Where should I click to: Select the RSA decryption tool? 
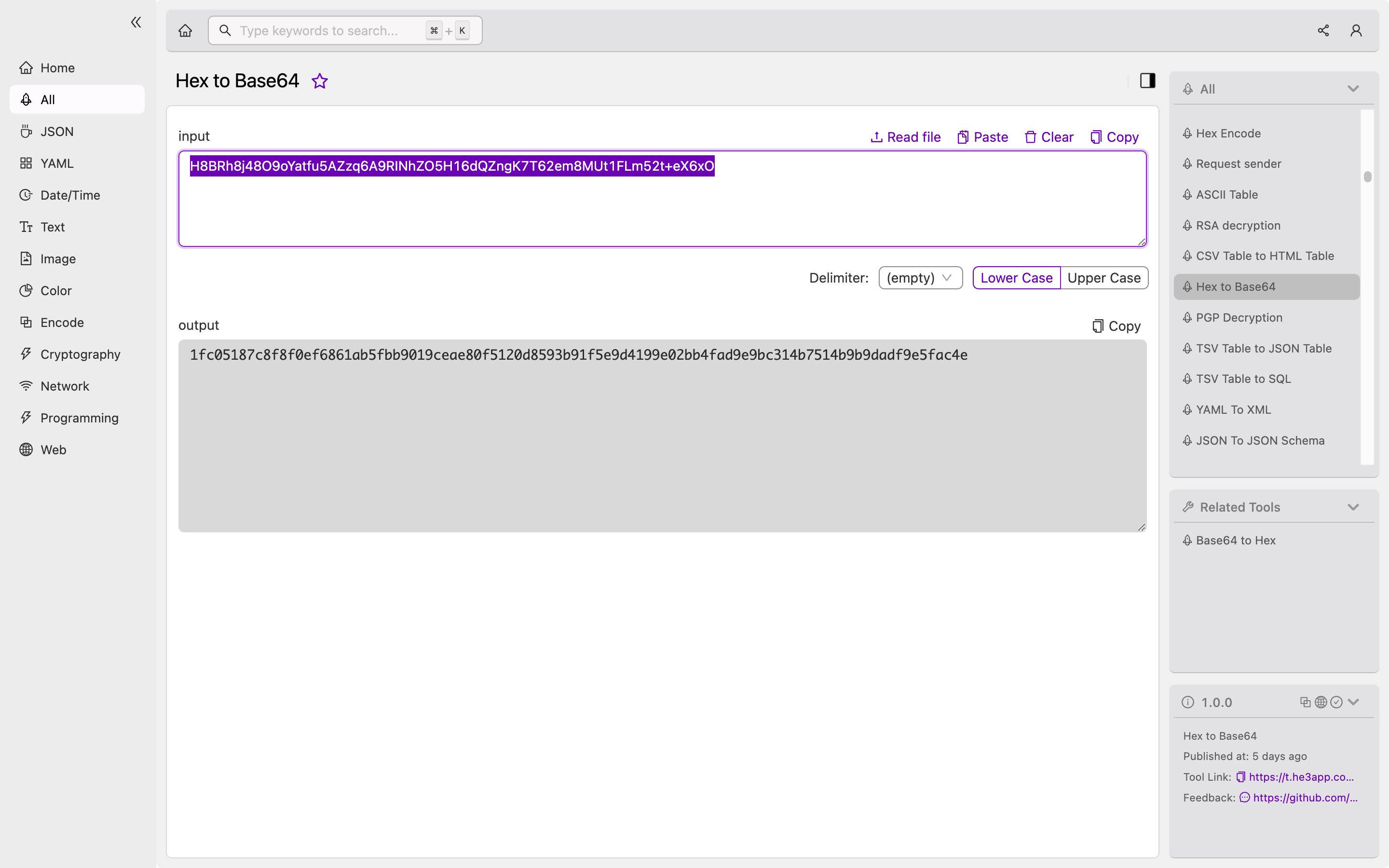pos(1238,225)
